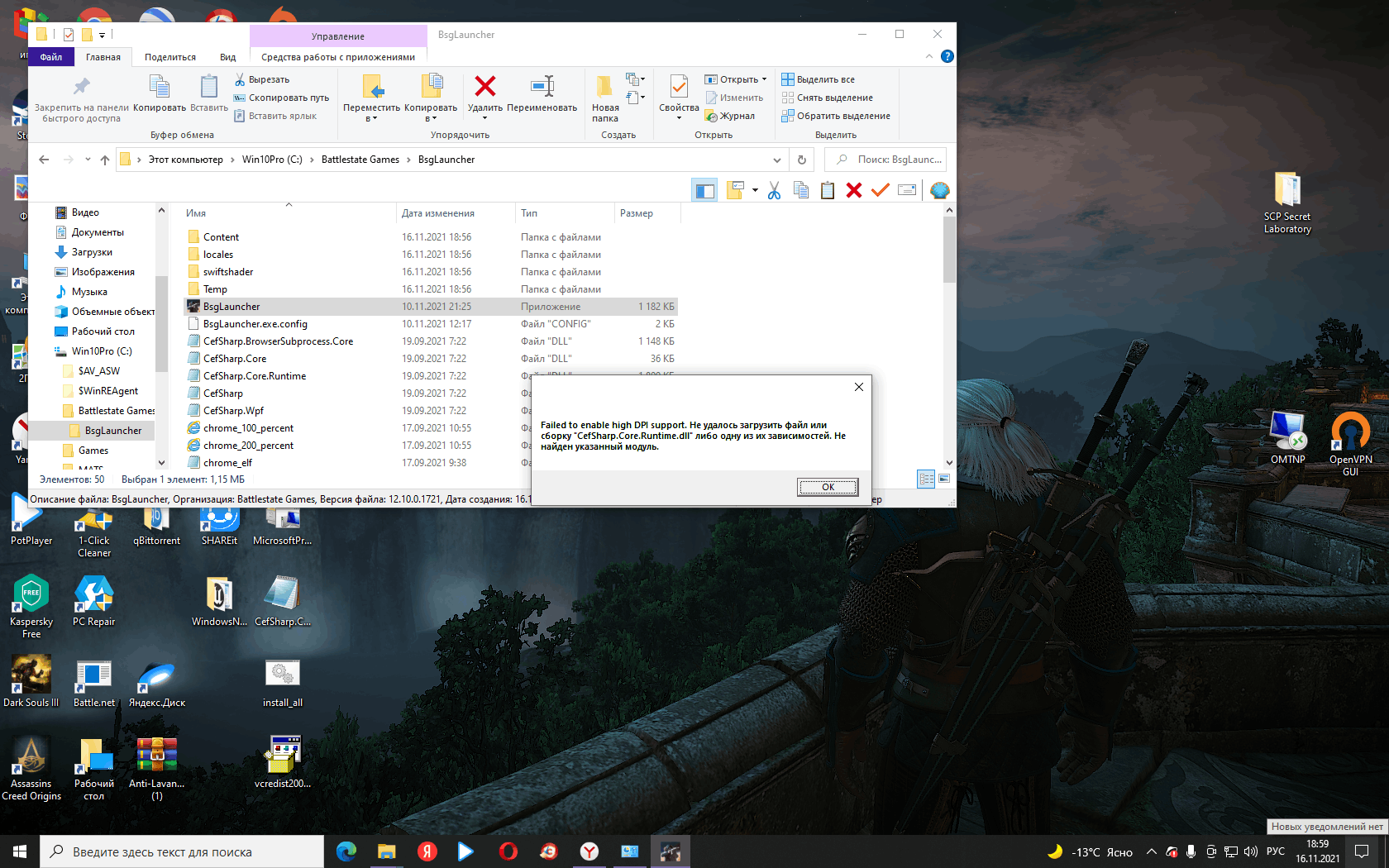Click the red X delete icon in Classic Shell toolbar
Viewport: 1389px width, 868px height.
tap(854, 191)
